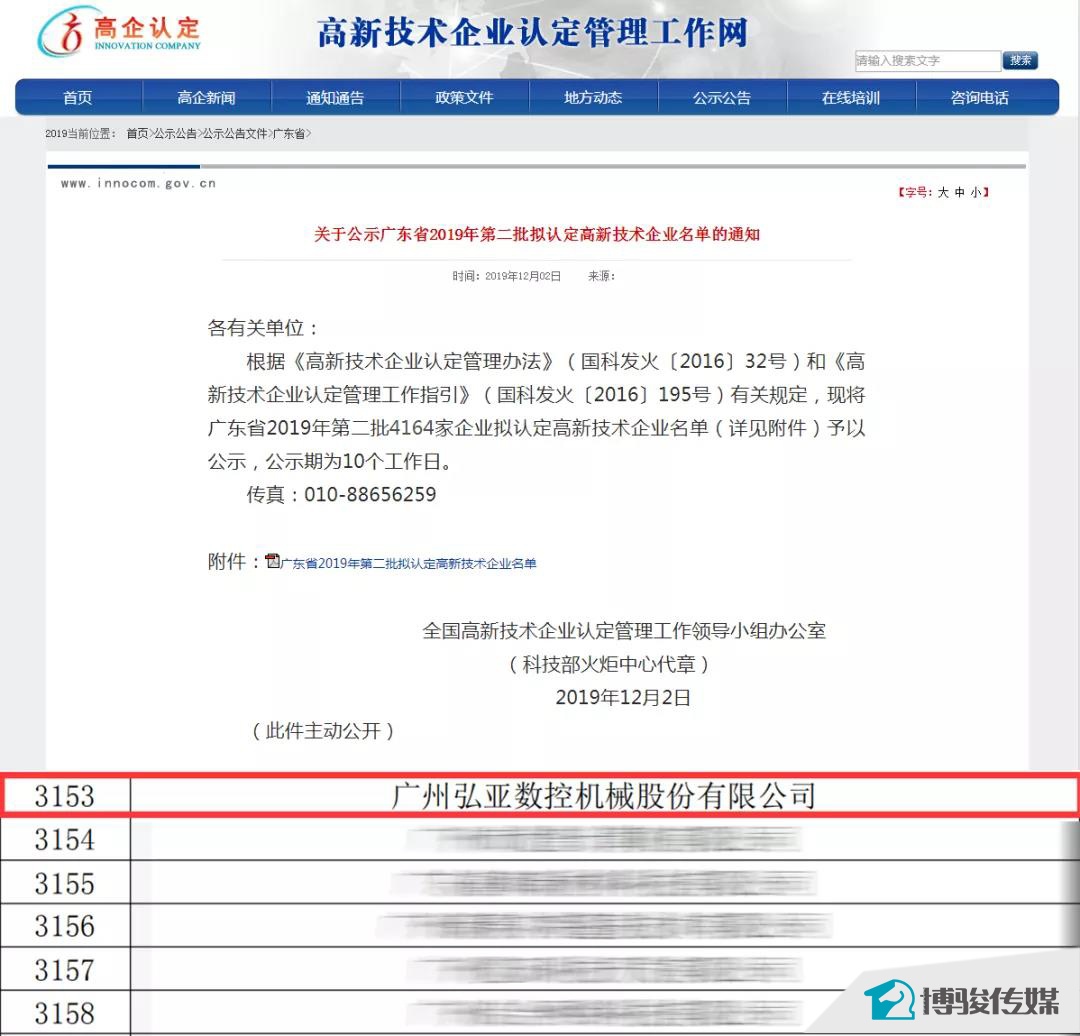Viewport: 1080px width, 1036px height.
Task: Switch to the 公示公告 navigation item
Action: click(x=722, y=98)
